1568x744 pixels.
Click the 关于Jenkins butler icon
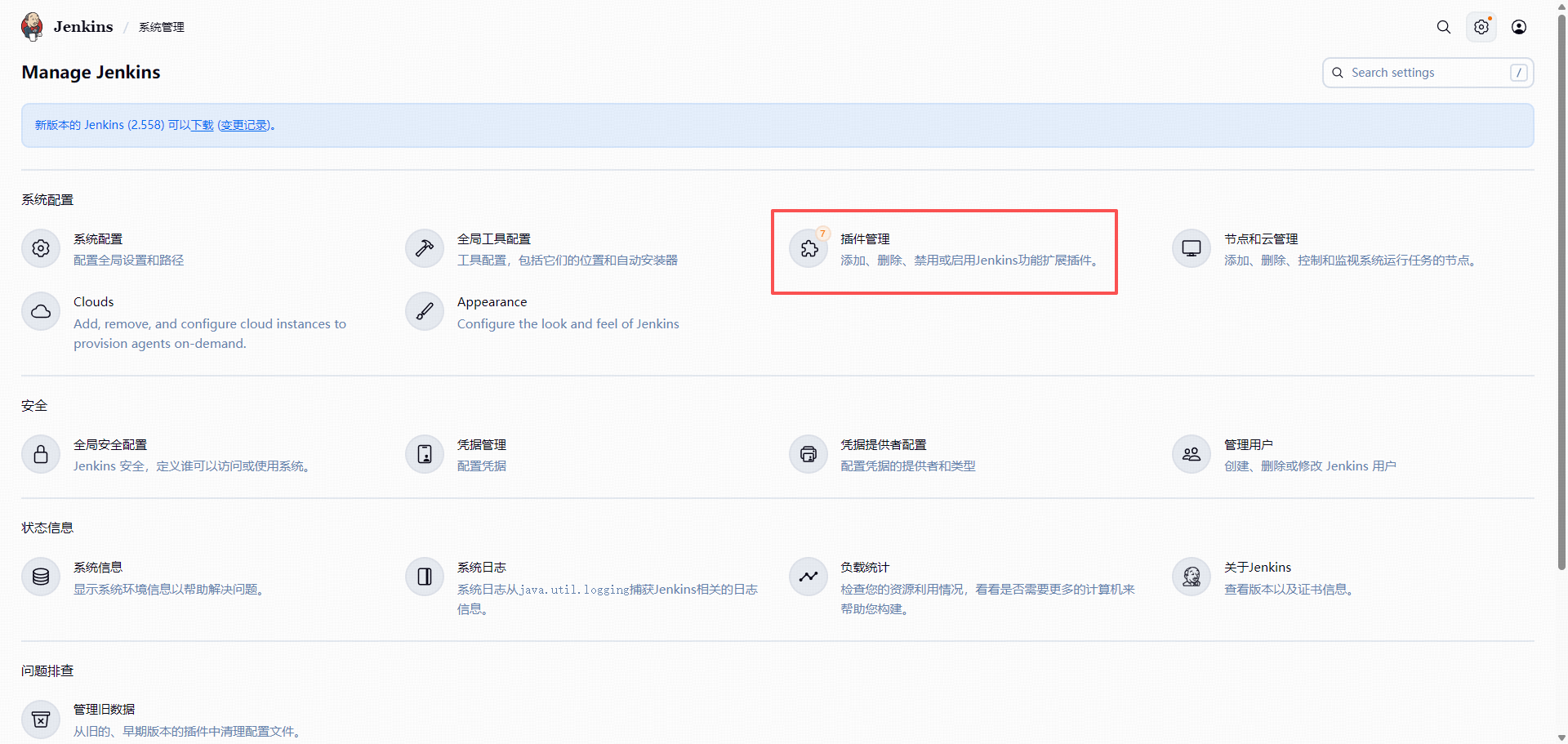[x=1192, y=577]
